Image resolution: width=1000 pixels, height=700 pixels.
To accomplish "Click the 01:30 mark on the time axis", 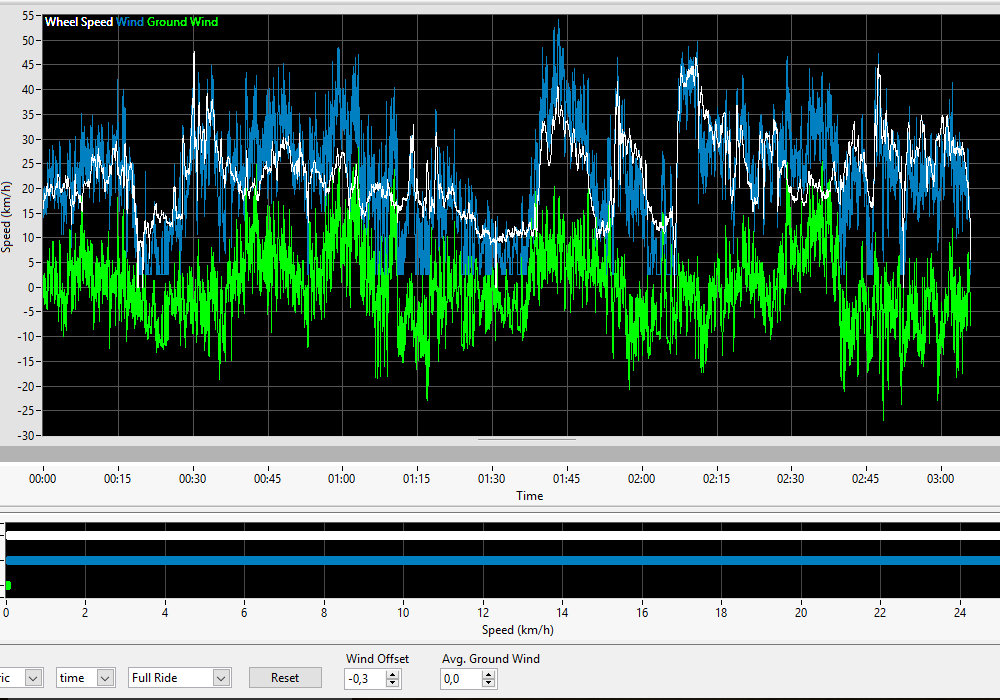I will pos(491,479).
